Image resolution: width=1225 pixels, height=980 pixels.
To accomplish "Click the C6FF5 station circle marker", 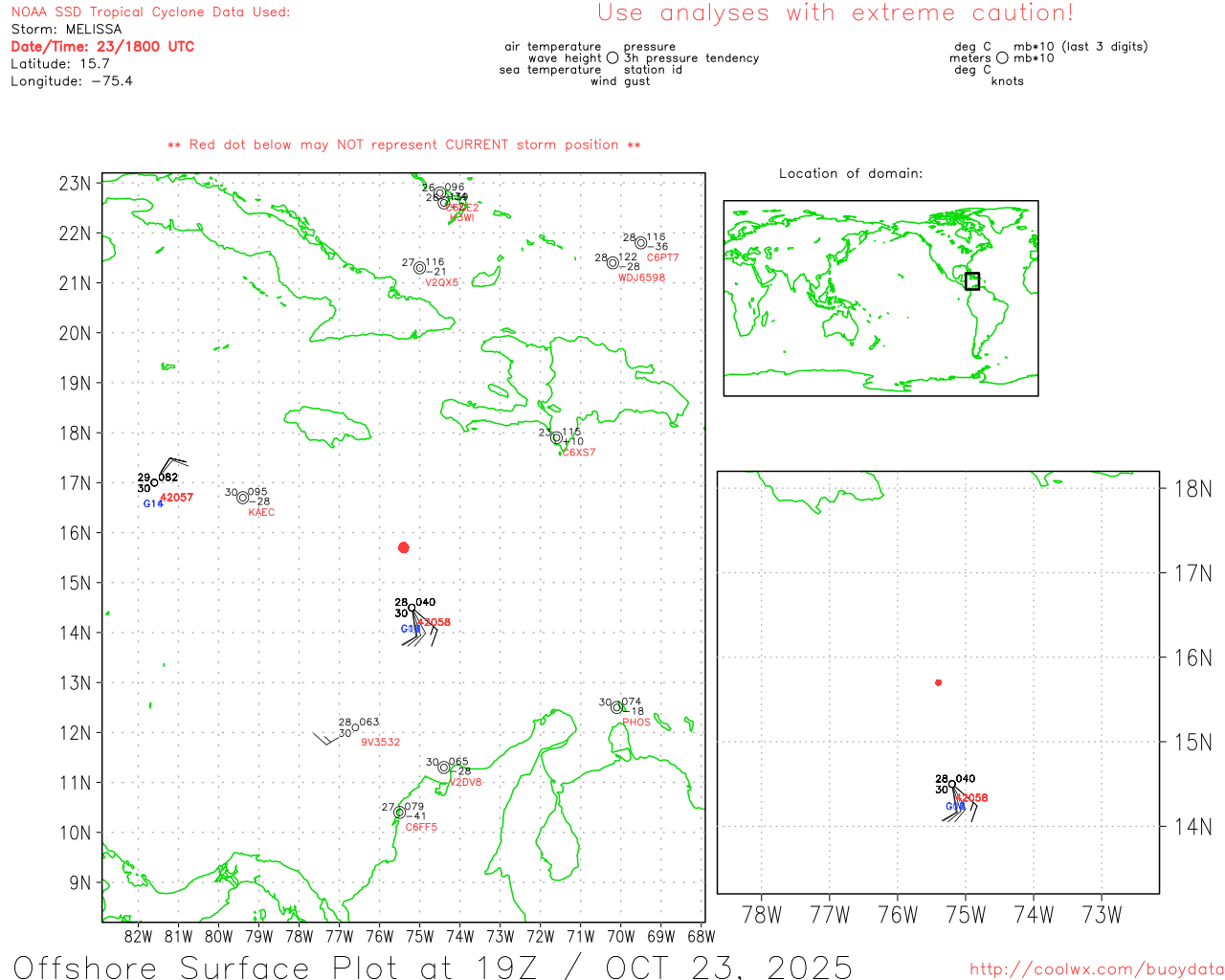I will [399, 813].
